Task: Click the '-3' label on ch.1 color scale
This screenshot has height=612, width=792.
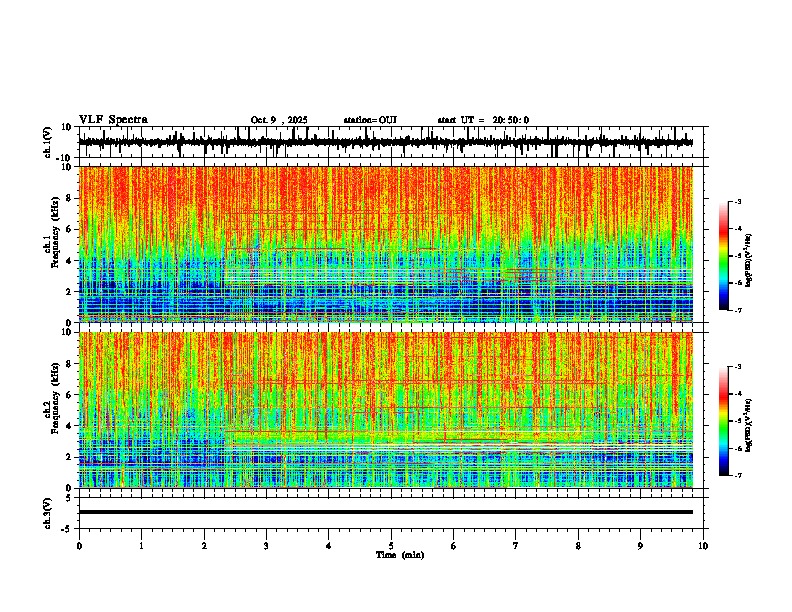Action: pos(737,201)
